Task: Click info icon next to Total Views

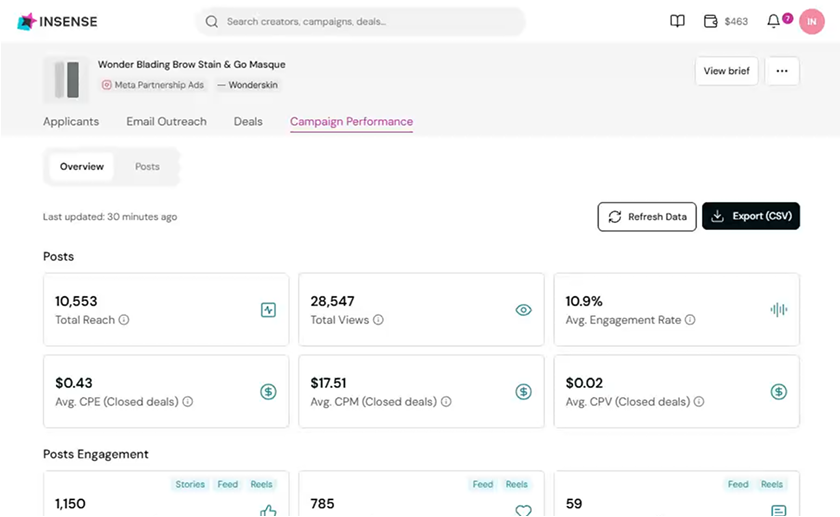Action: tap(378, 320)
